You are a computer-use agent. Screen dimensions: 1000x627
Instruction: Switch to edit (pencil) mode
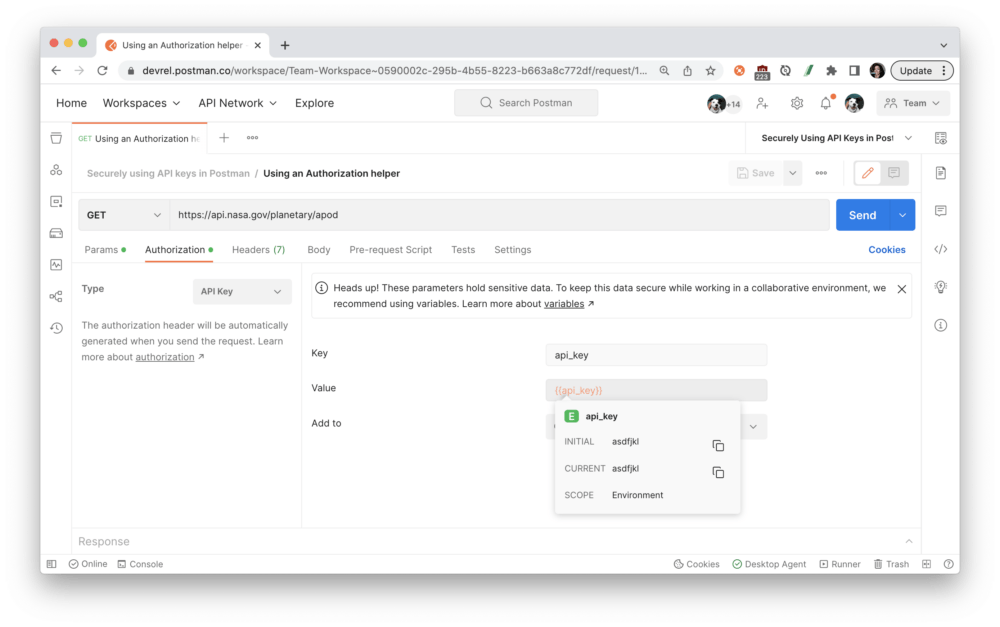coord(867,173)
